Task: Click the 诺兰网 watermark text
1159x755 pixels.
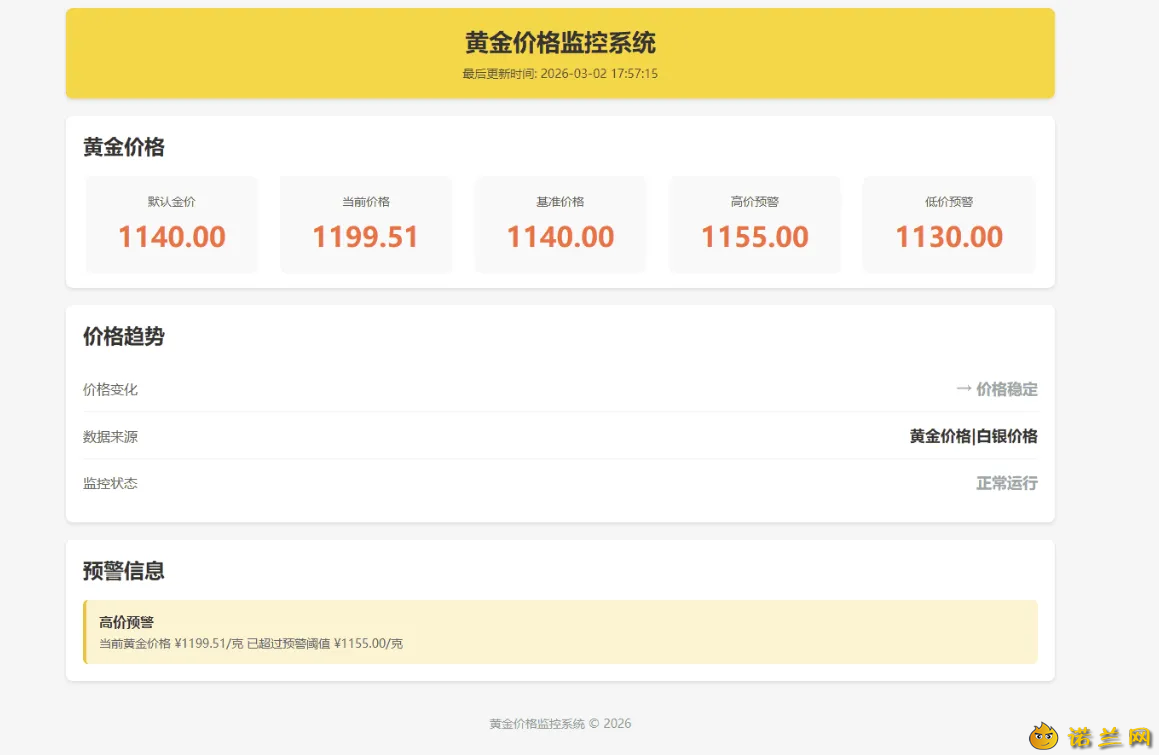Action: coord(1110,737)
